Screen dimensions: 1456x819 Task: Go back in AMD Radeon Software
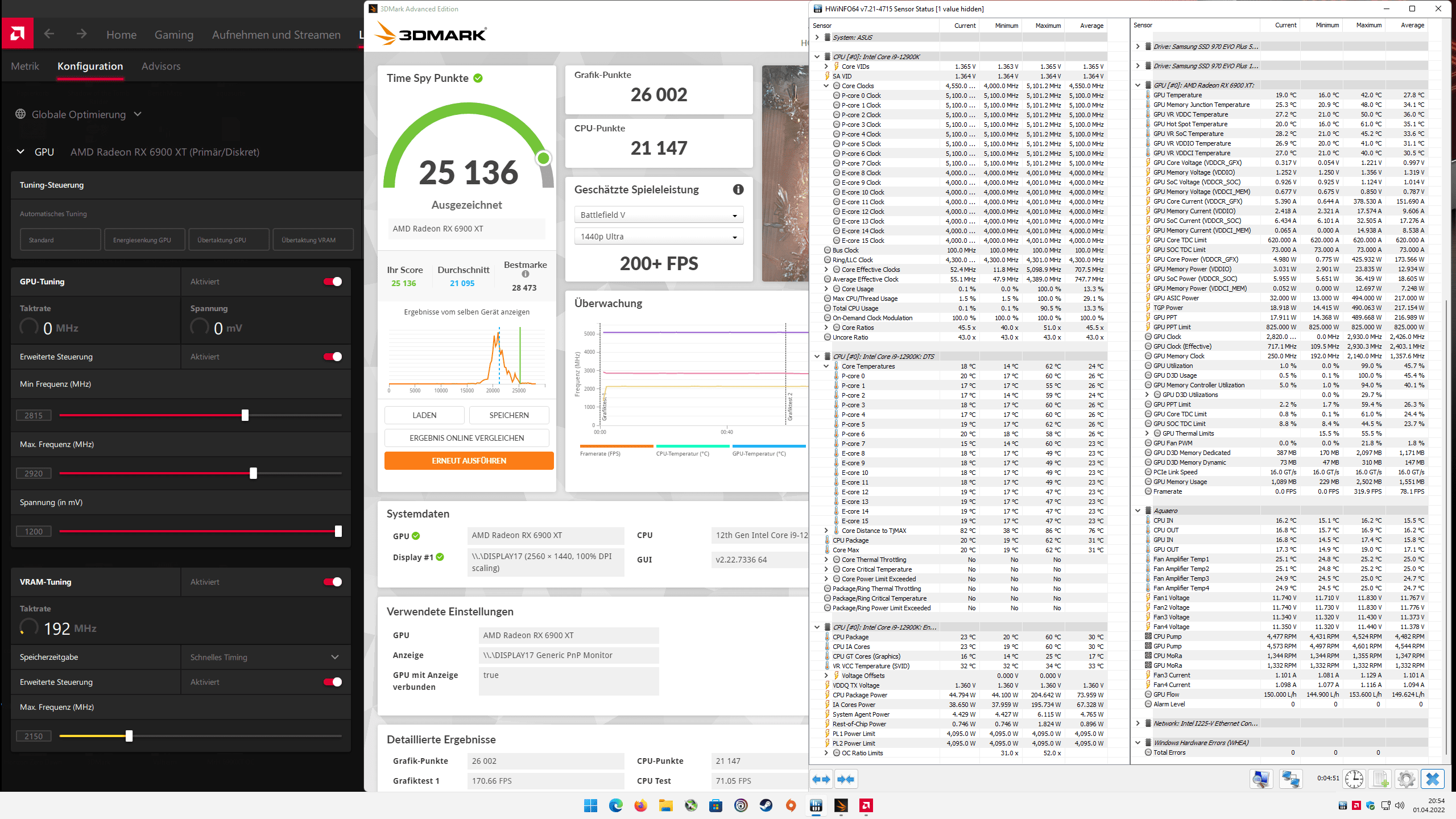49,34
